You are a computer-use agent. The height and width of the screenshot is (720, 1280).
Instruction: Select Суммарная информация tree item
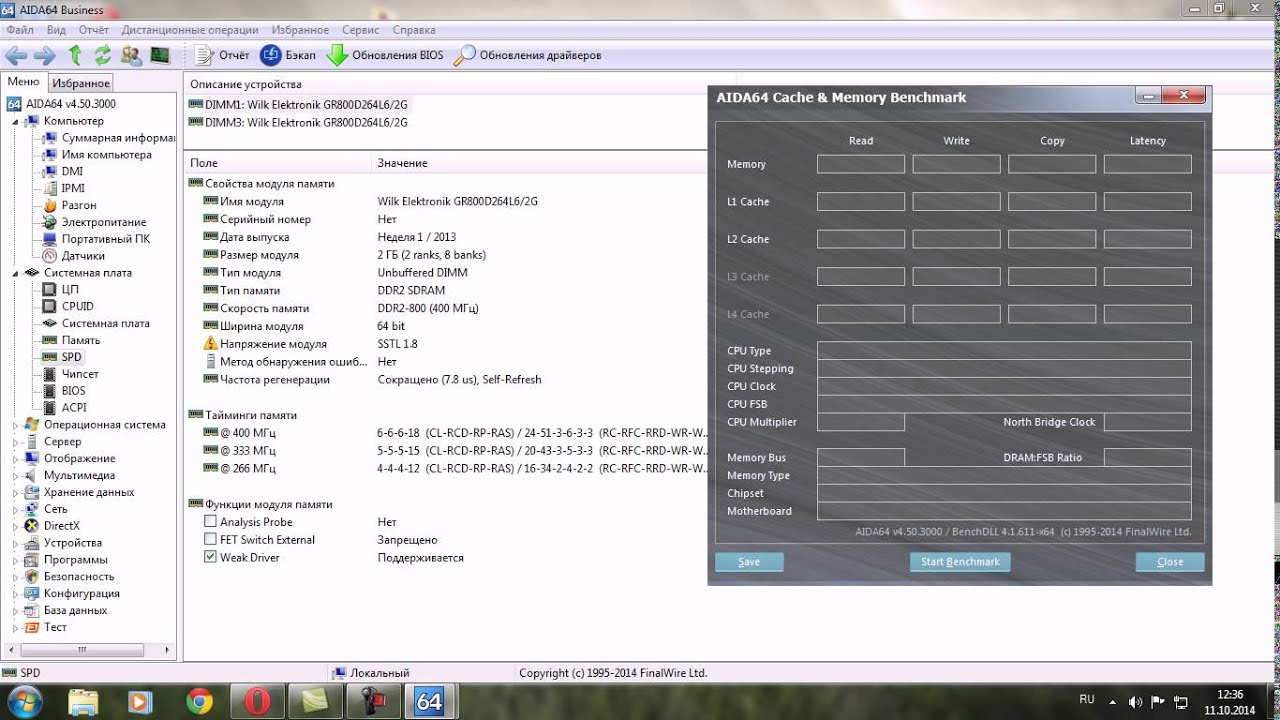[x=110, y=138]
